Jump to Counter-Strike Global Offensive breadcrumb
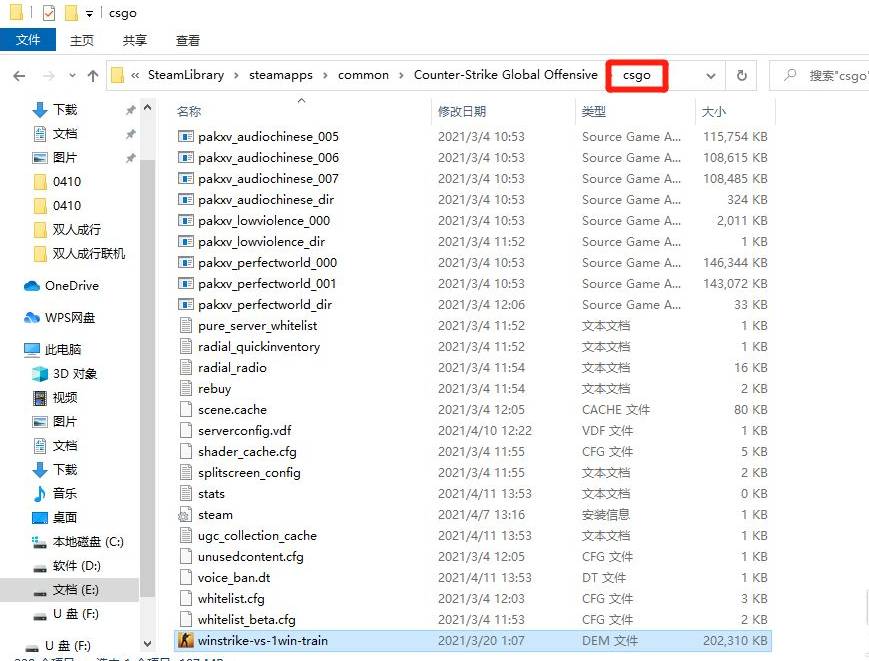 (x=505, y=75)
